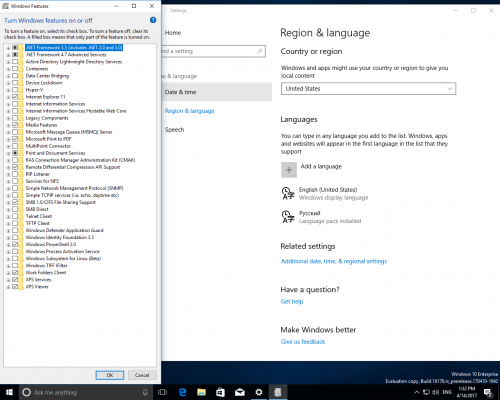The width and height of the screenshot is (500, 400).
Task: Expand the Media Features node
Action: pyautogui.click(x=8, y=125)
